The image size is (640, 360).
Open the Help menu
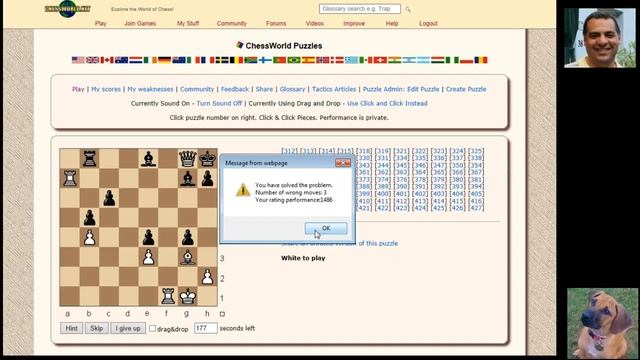point(392,24)
